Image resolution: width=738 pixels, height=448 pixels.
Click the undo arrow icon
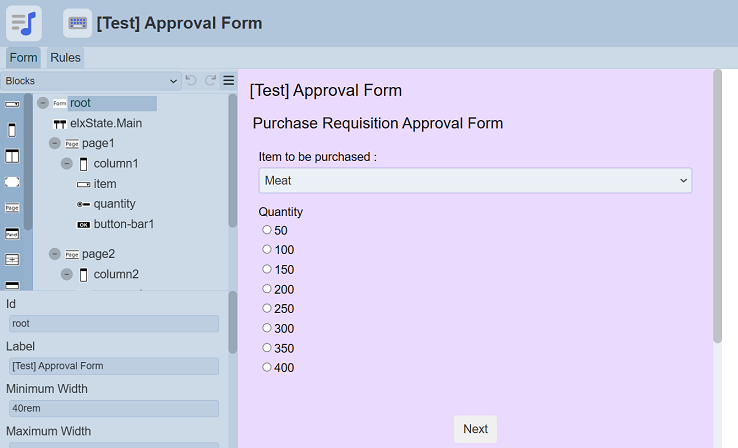191,81
